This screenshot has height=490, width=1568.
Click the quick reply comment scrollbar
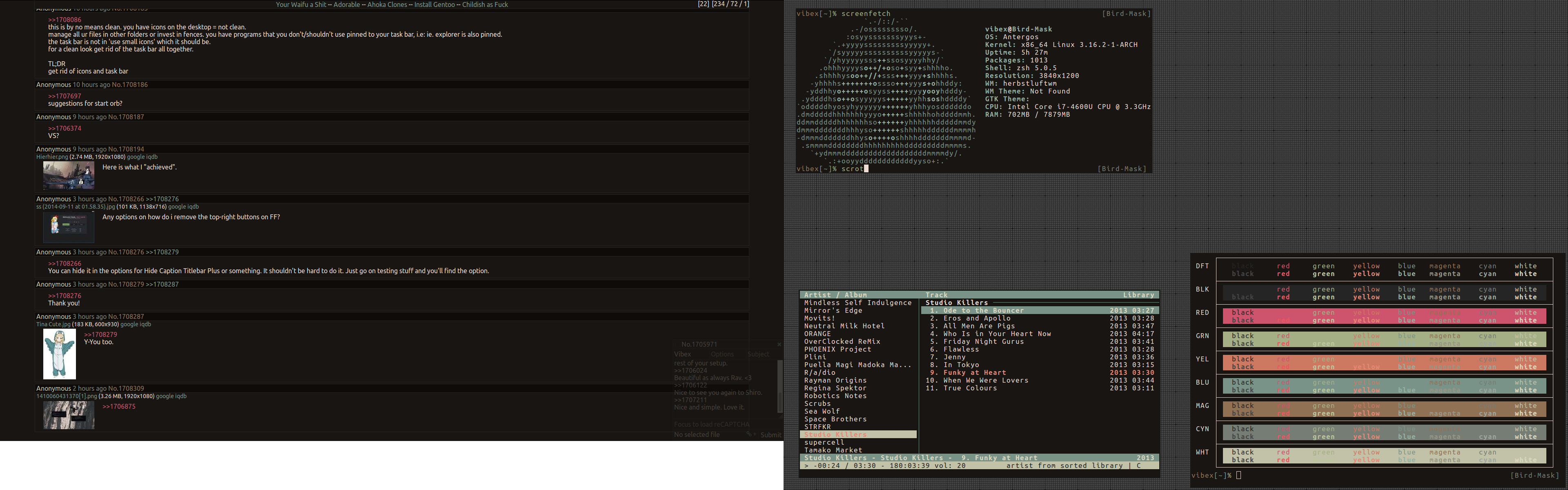(780, 387)
